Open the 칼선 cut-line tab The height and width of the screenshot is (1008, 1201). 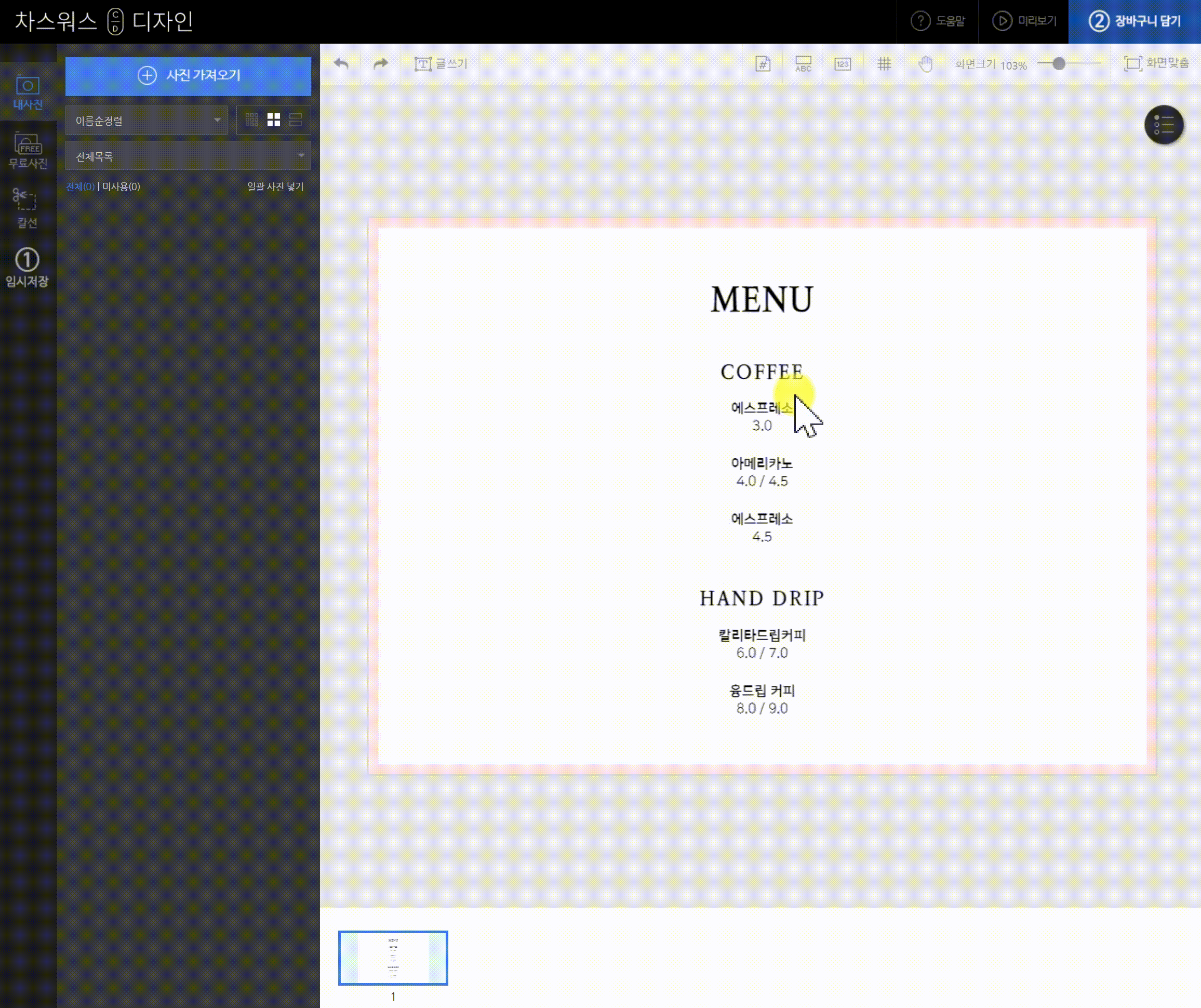pos(26,209)
